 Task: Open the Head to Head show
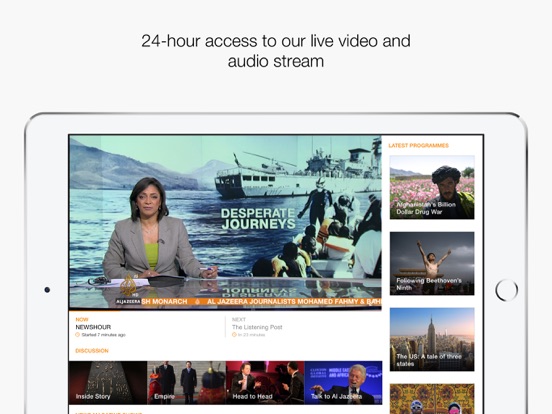pos(265,382)
